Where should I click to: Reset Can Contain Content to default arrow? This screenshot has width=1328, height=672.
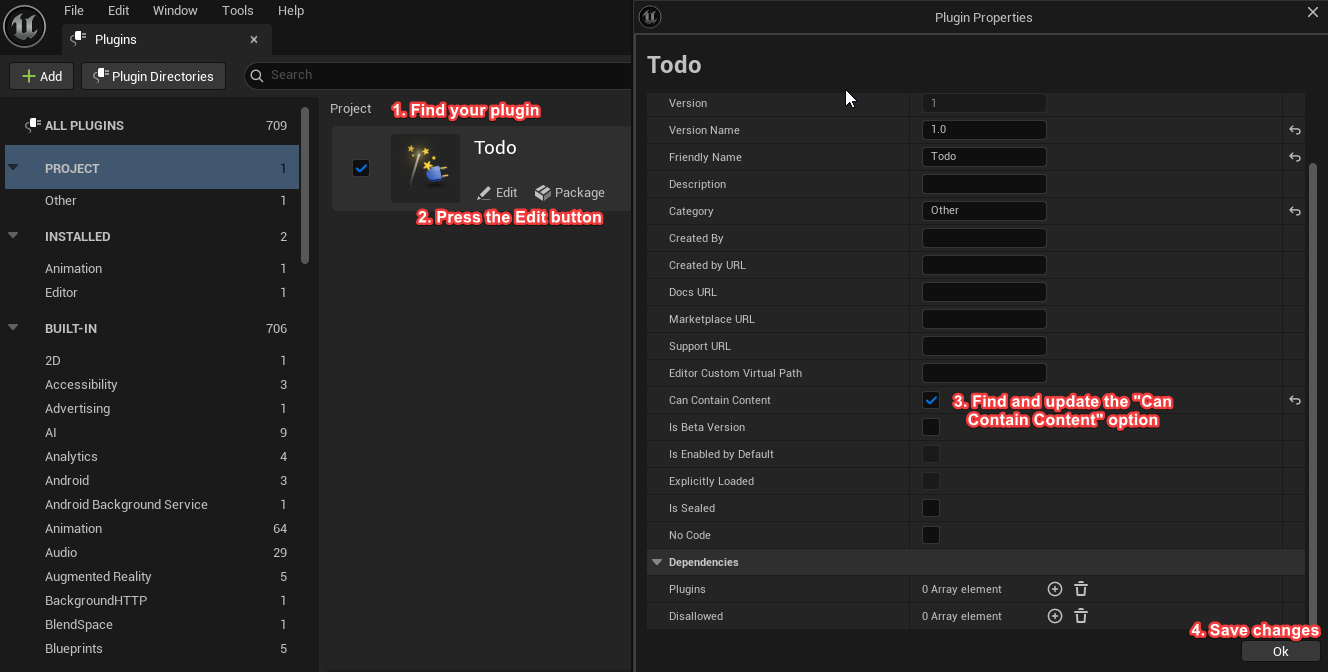(1295, 400)
